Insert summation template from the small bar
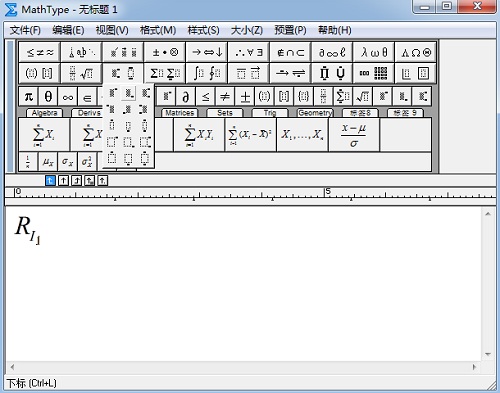500x393 pixels. point(343,97)
